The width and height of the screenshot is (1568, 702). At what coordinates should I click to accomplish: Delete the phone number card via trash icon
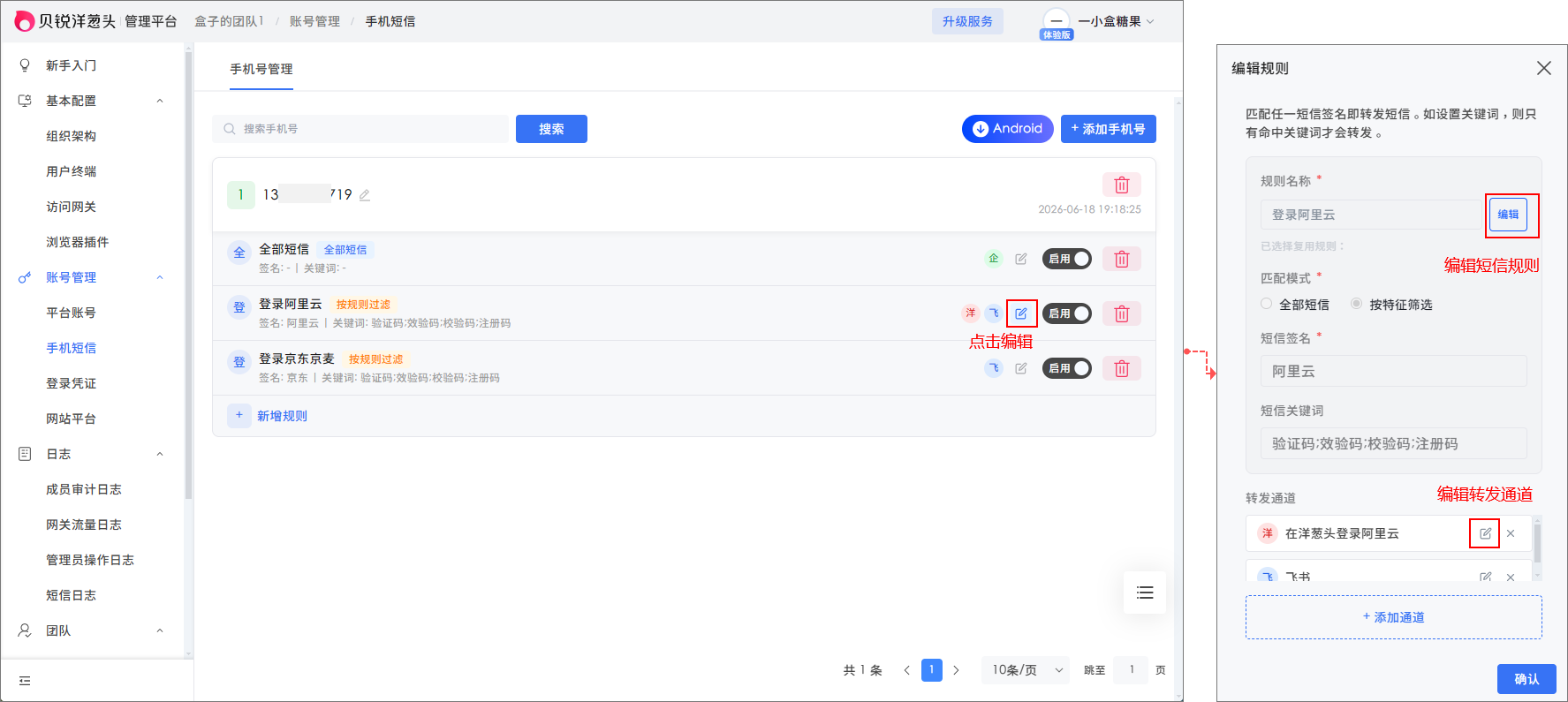tap(1122, 185)
